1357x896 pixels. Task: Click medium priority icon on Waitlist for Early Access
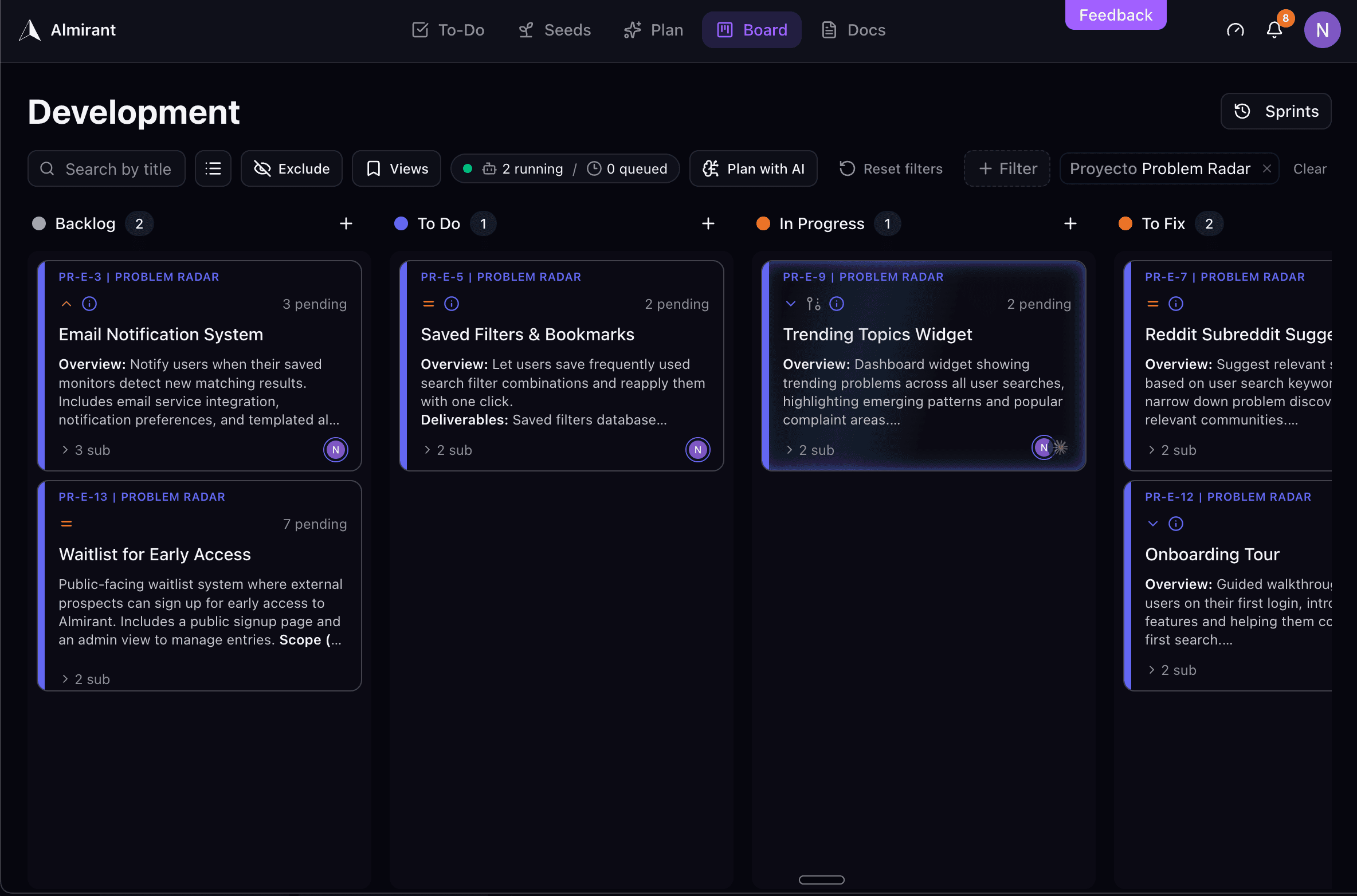coord(66,523)
